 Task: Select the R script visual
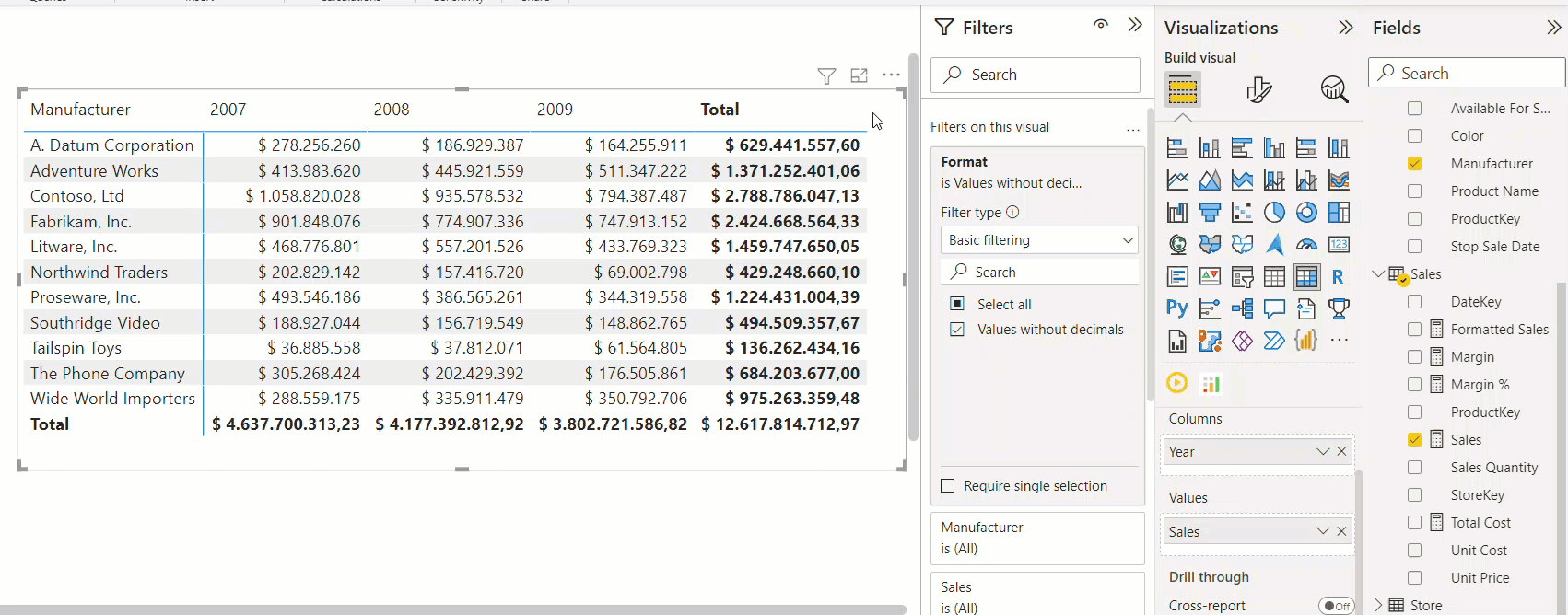pyautogui.click(x=1338, y=276)
